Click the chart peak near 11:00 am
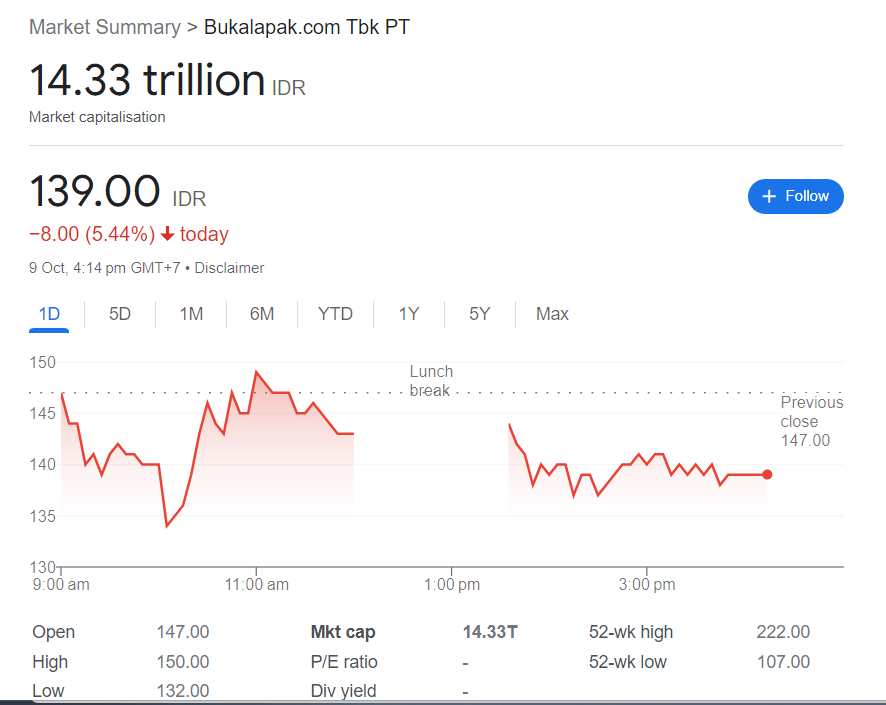The height and width of the screenshot is (705, 886). tap(257, 372)
